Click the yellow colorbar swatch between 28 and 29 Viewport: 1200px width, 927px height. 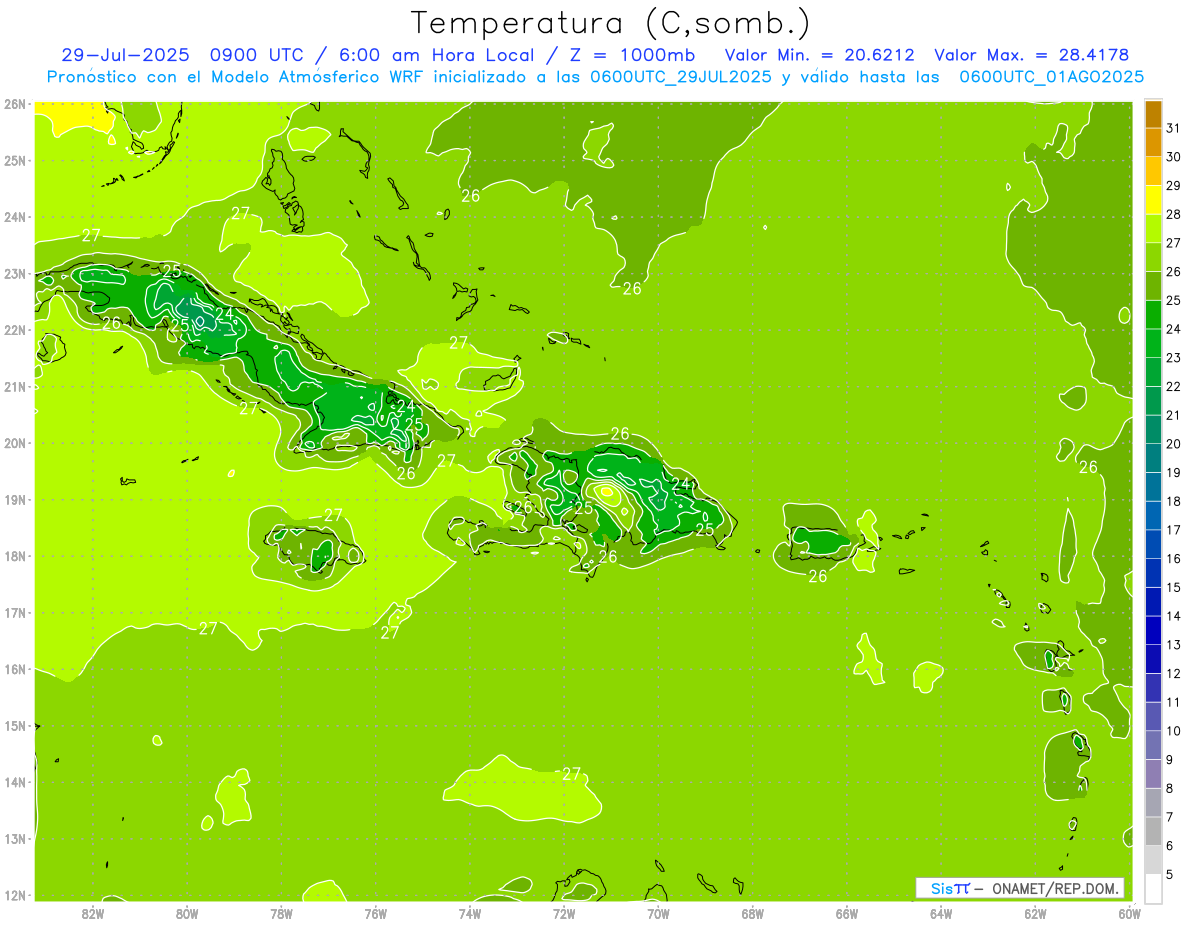[1153, 200]
